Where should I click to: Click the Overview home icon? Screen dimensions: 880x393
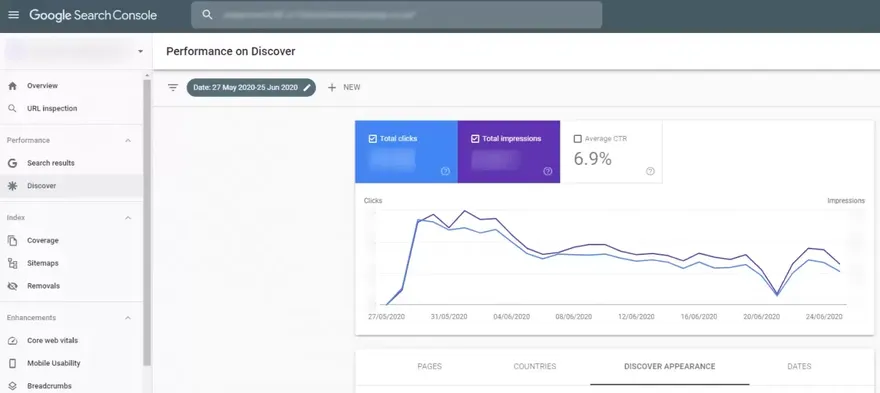[x=12, y=86]
